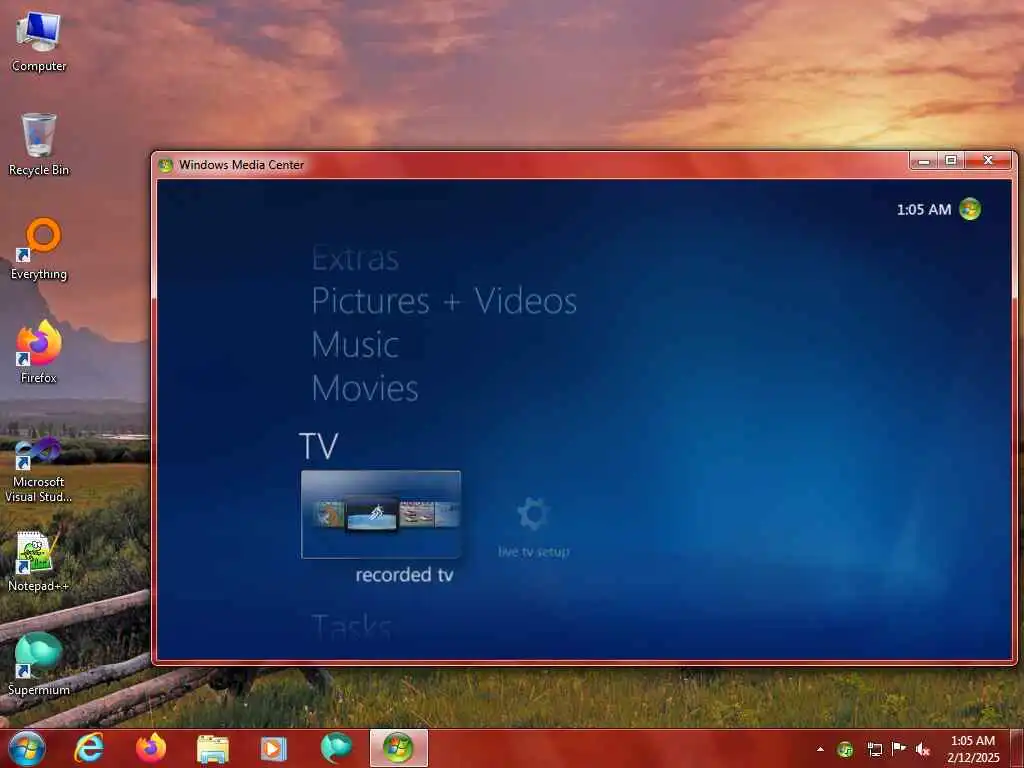
Task: Select the Supermium desktop shortcut
Action: pyautogui.click(x=39, y=664)
